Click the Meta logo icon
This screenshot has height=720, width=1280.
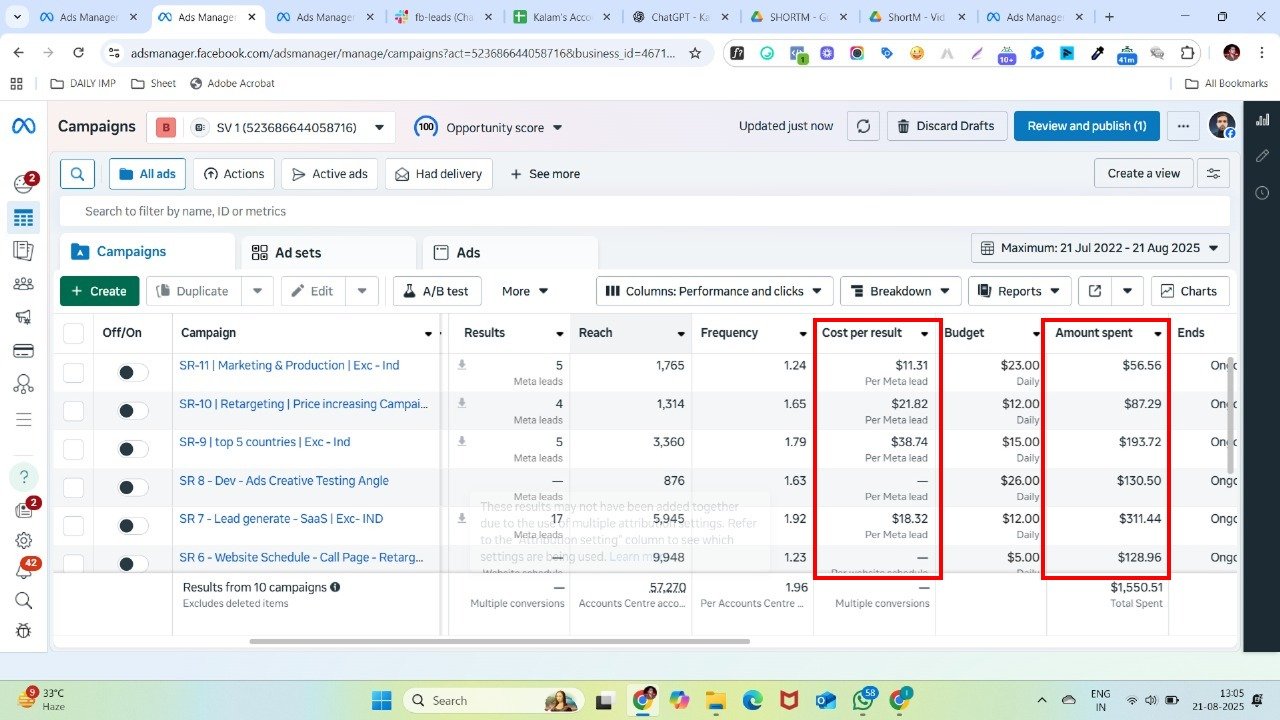[x=23, y=126]
